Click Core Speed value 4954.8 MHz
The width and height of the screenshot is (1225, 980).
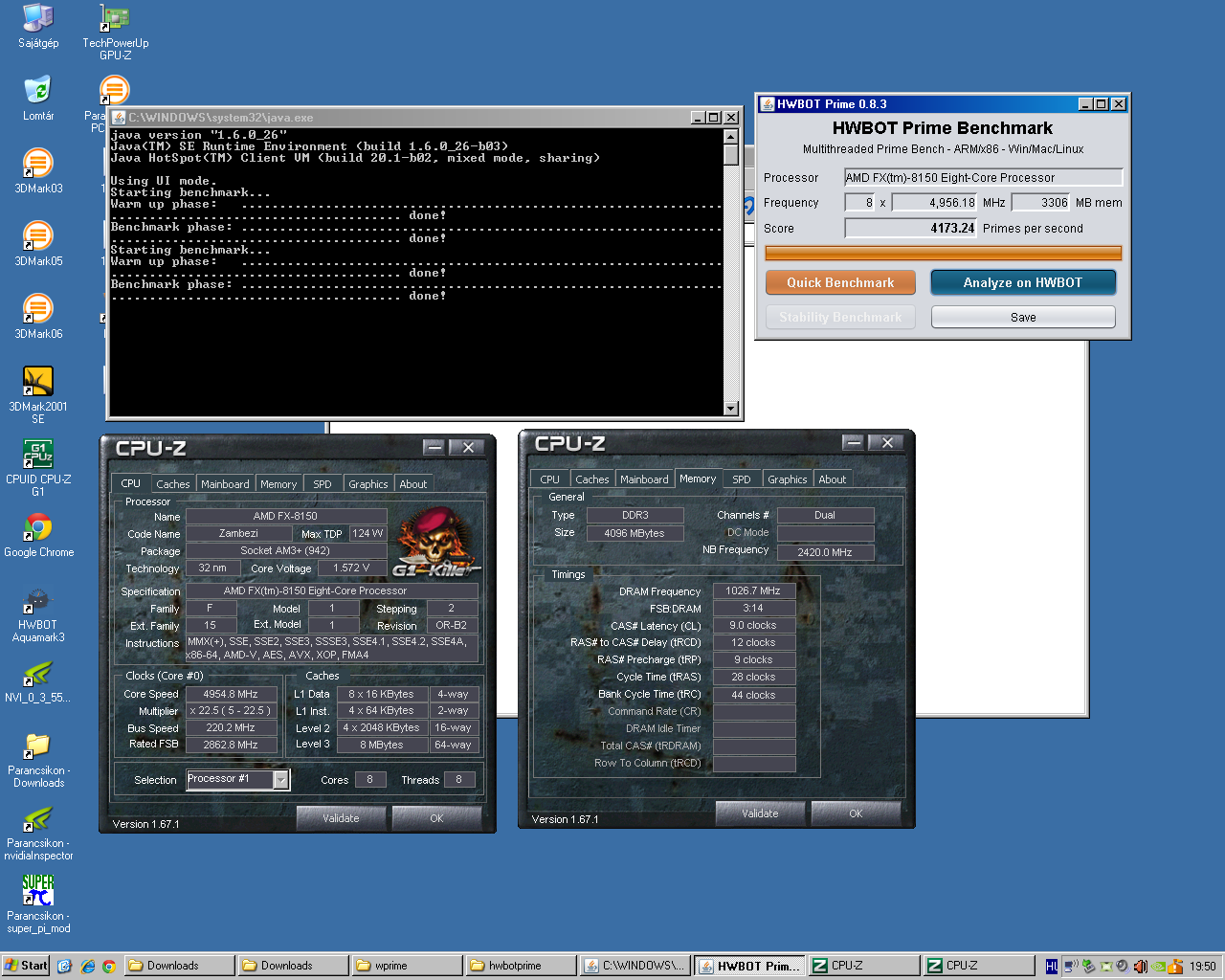(x=231, y=694)
